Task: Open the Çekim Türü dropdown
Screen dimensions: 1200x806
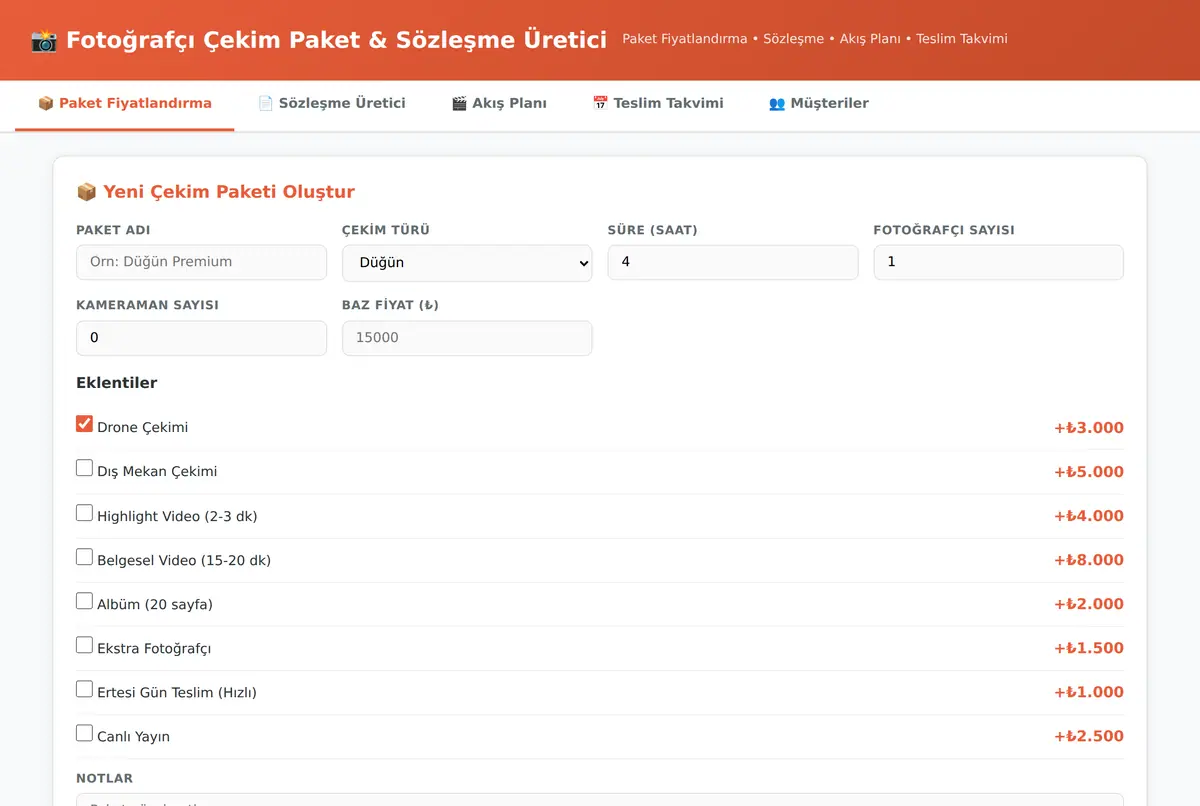Action: tap(467, 263)
